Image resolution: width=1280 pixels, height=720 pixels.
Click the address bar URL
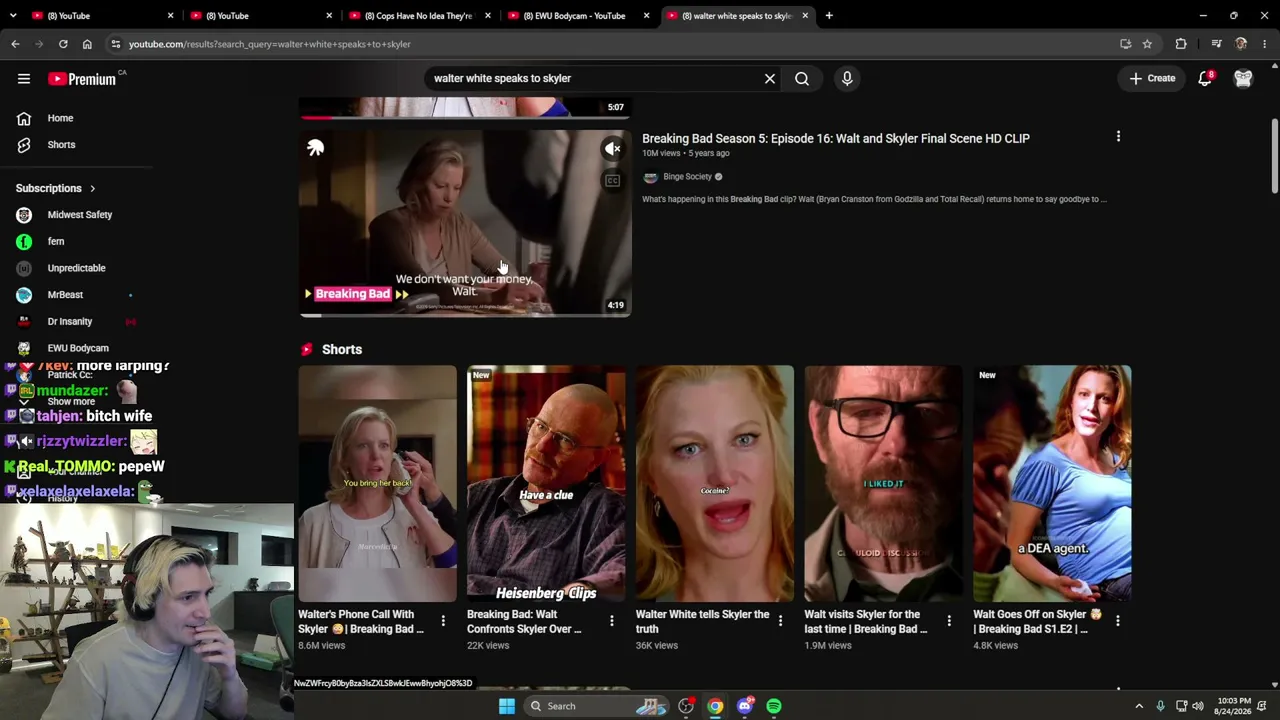coord(269,44)
